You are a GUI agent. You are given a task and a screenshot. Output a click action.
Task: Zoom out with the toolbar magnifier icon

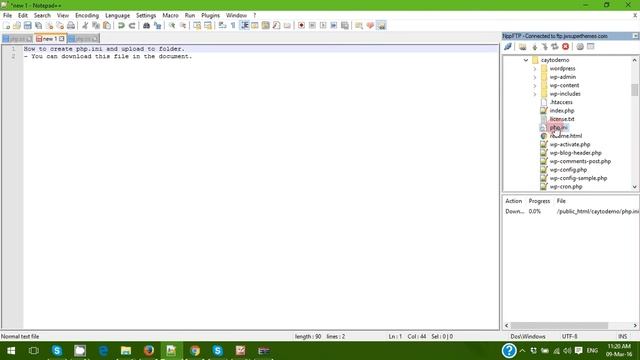click(x=183, y=25)
